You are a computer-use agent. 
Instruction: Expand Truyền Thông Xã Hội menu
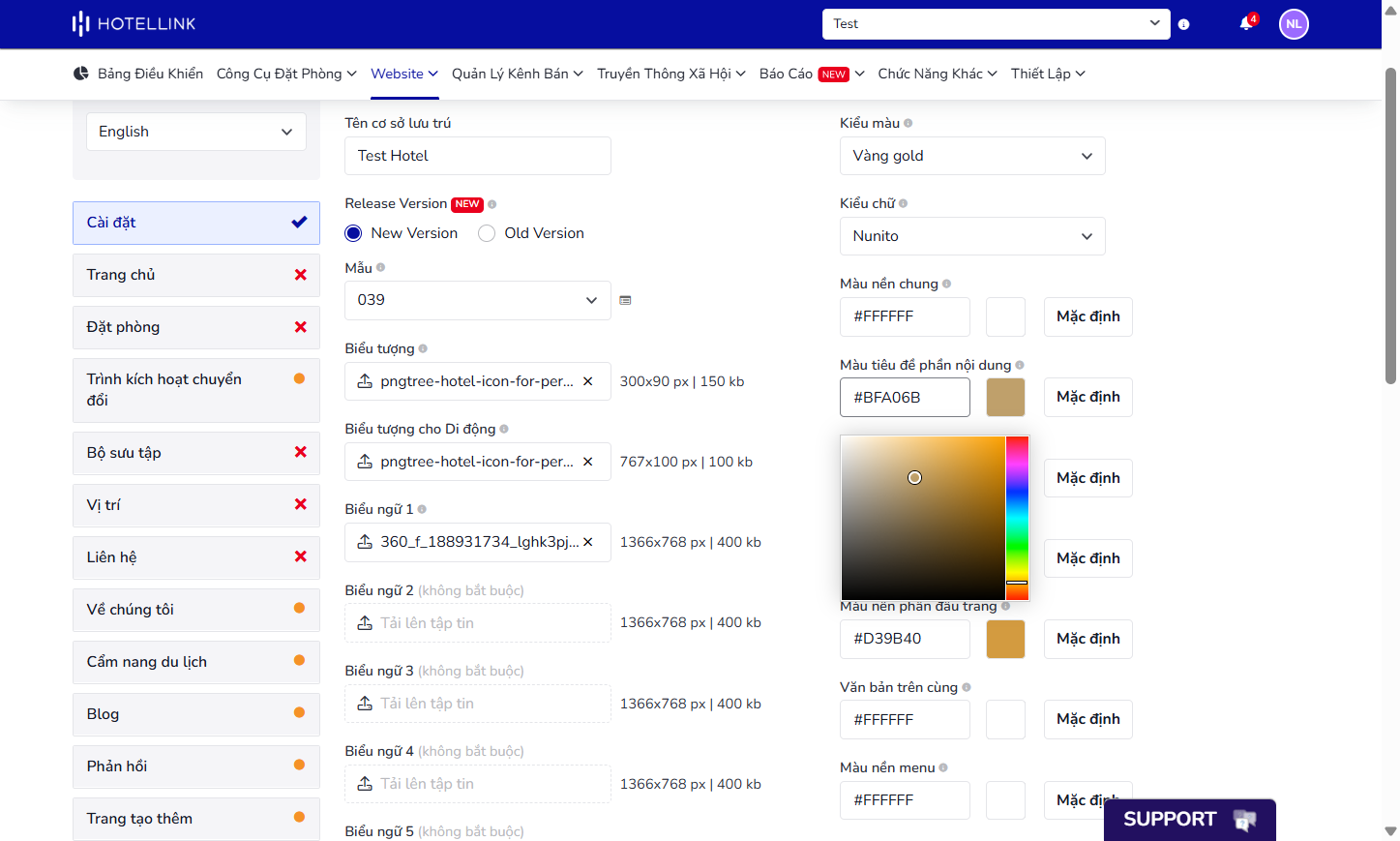[671, 74]
